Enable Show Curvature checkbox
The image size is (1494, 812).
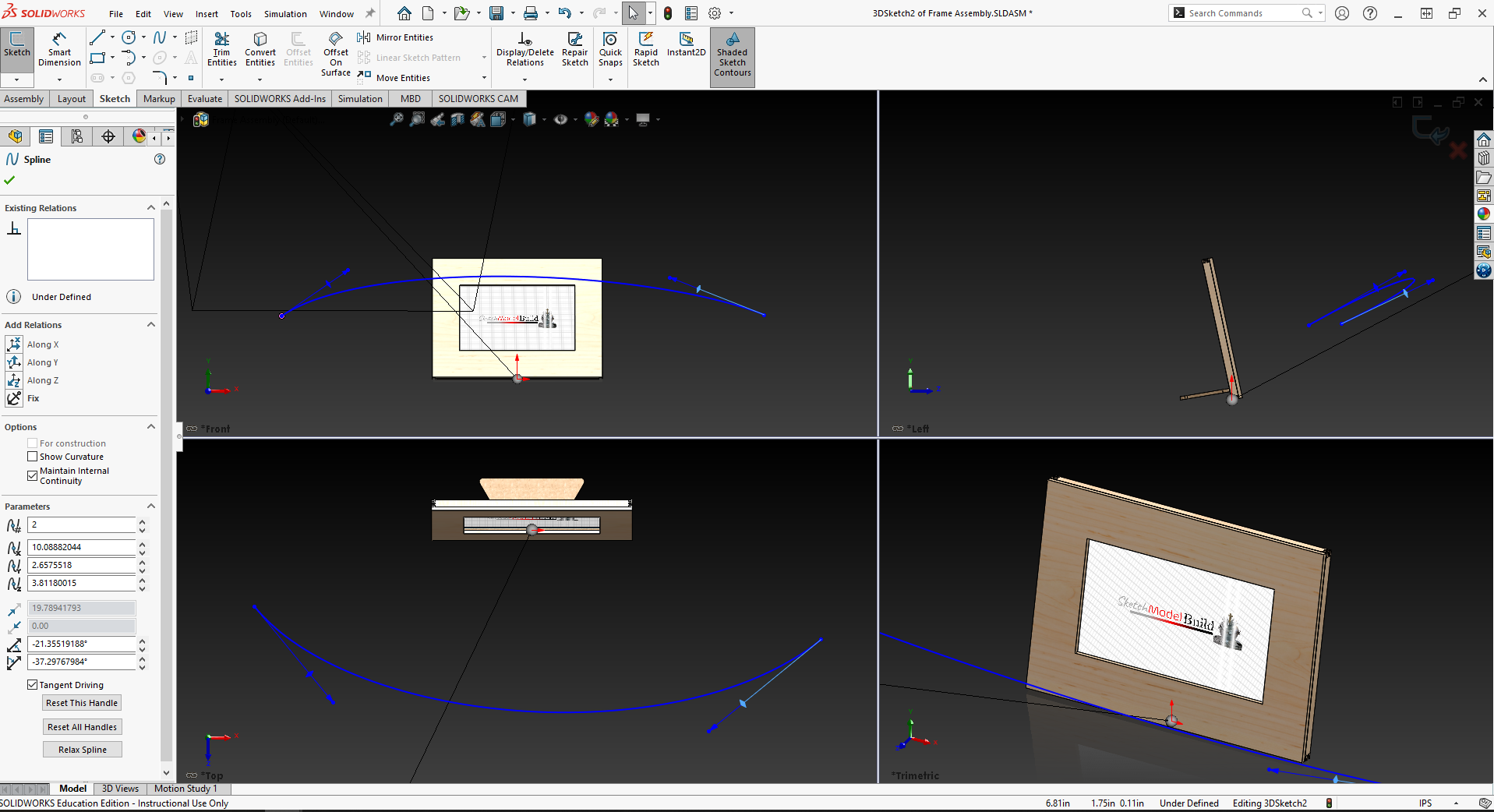(33, 457)
